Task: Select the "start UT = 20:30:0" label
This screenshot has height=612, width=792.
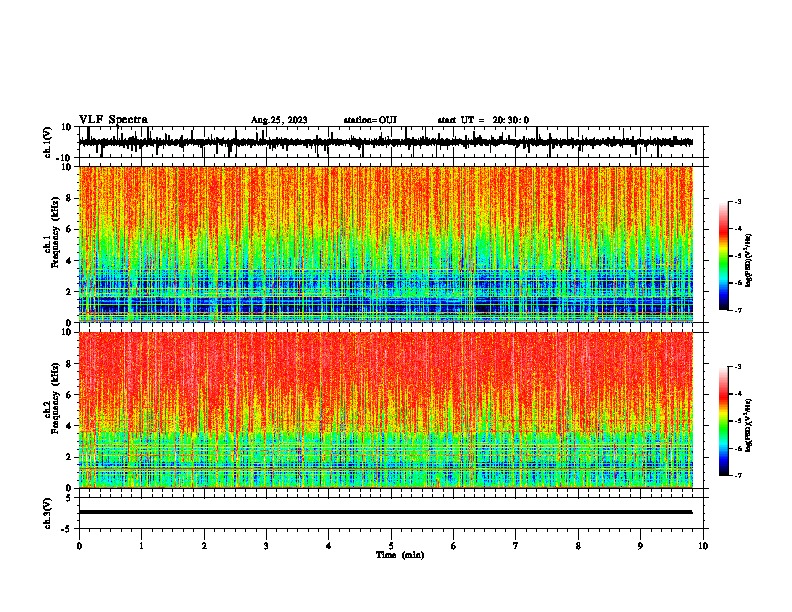Action: point(483,120)
